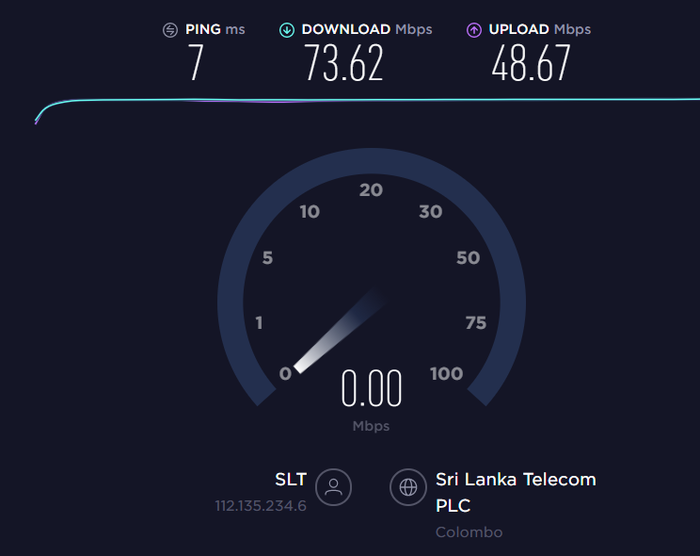This screenshot has width=700, height=556.
Task: Select the UPLOAD Mbps label
Action: 540,29
